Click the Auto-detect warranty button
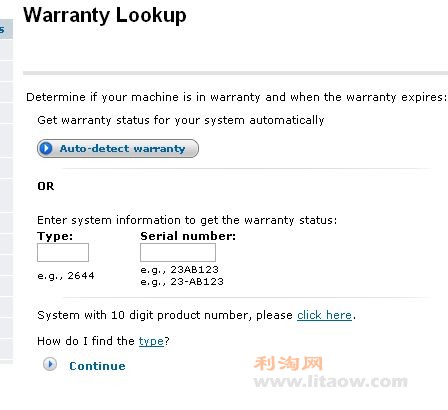Viewport: 448px width, 410px height. (x=118, y=148)
